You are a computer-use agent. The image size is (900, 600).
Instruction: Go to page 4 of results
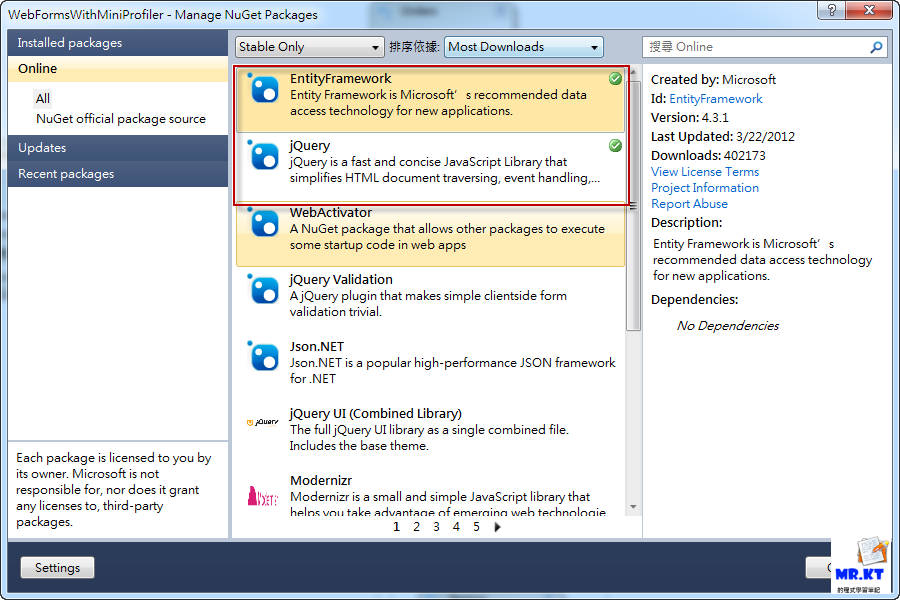pyautogui.click(x=456, y=527)
